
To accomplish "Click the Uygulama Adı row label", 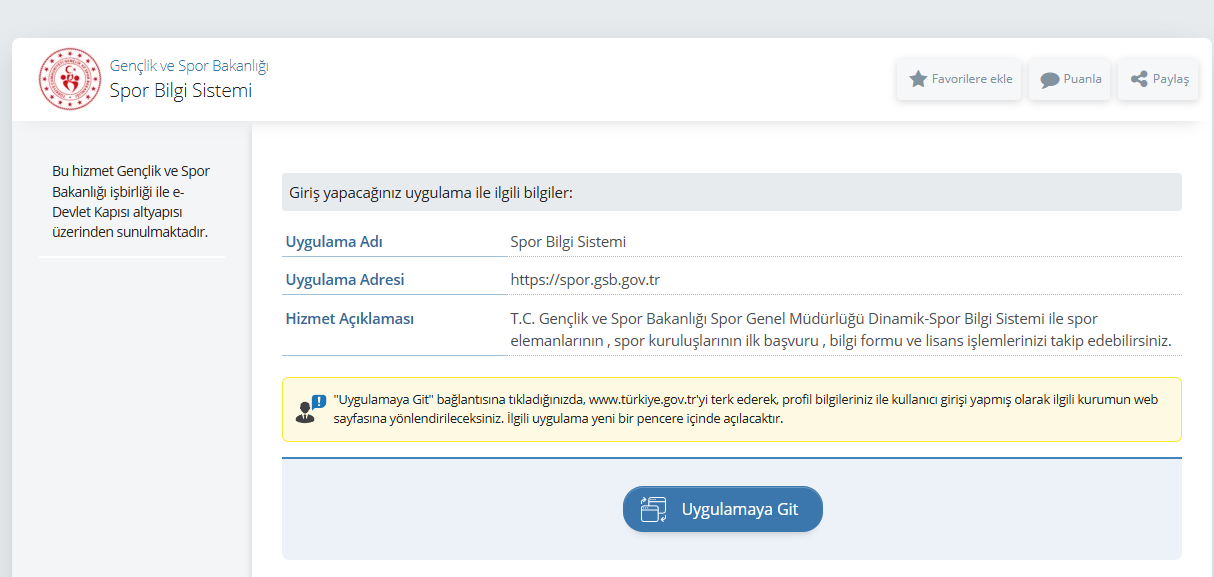I will coord(334,242).
